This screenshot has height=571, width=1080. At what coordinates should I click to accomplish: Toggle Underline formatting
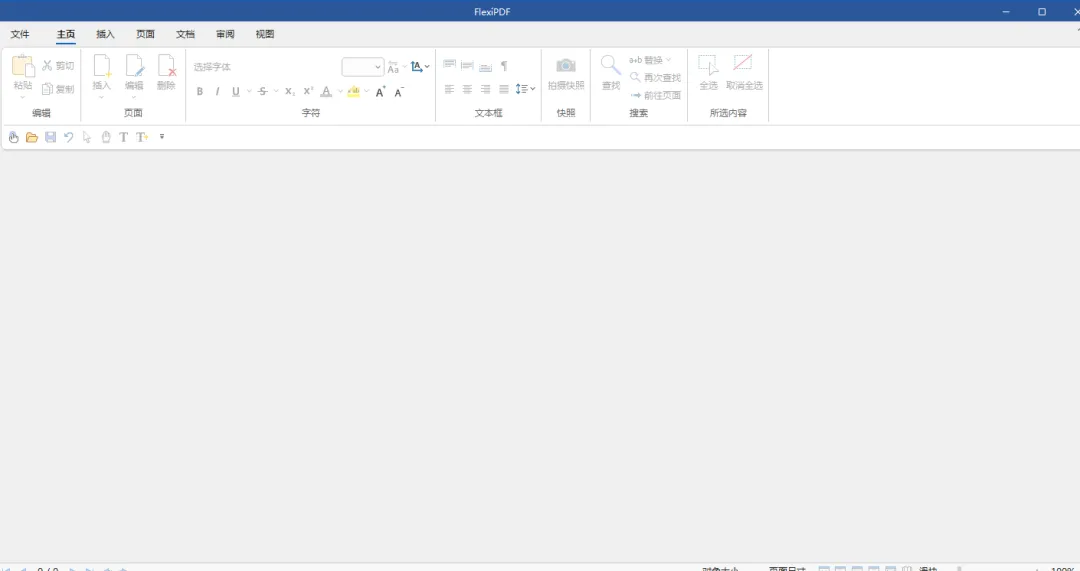[x=236, y=92]
